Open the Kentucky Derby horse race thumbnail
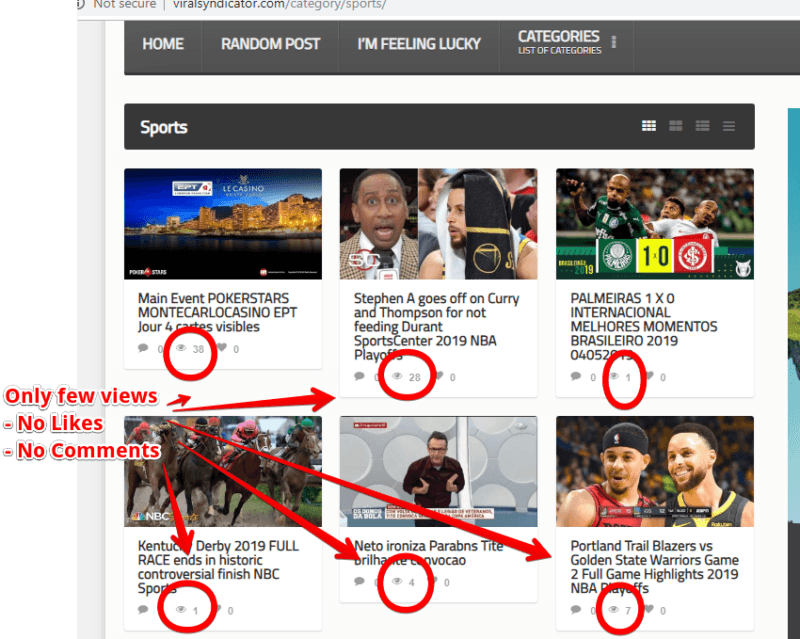Viewport: 800px width, 639px height. point(223,471)
